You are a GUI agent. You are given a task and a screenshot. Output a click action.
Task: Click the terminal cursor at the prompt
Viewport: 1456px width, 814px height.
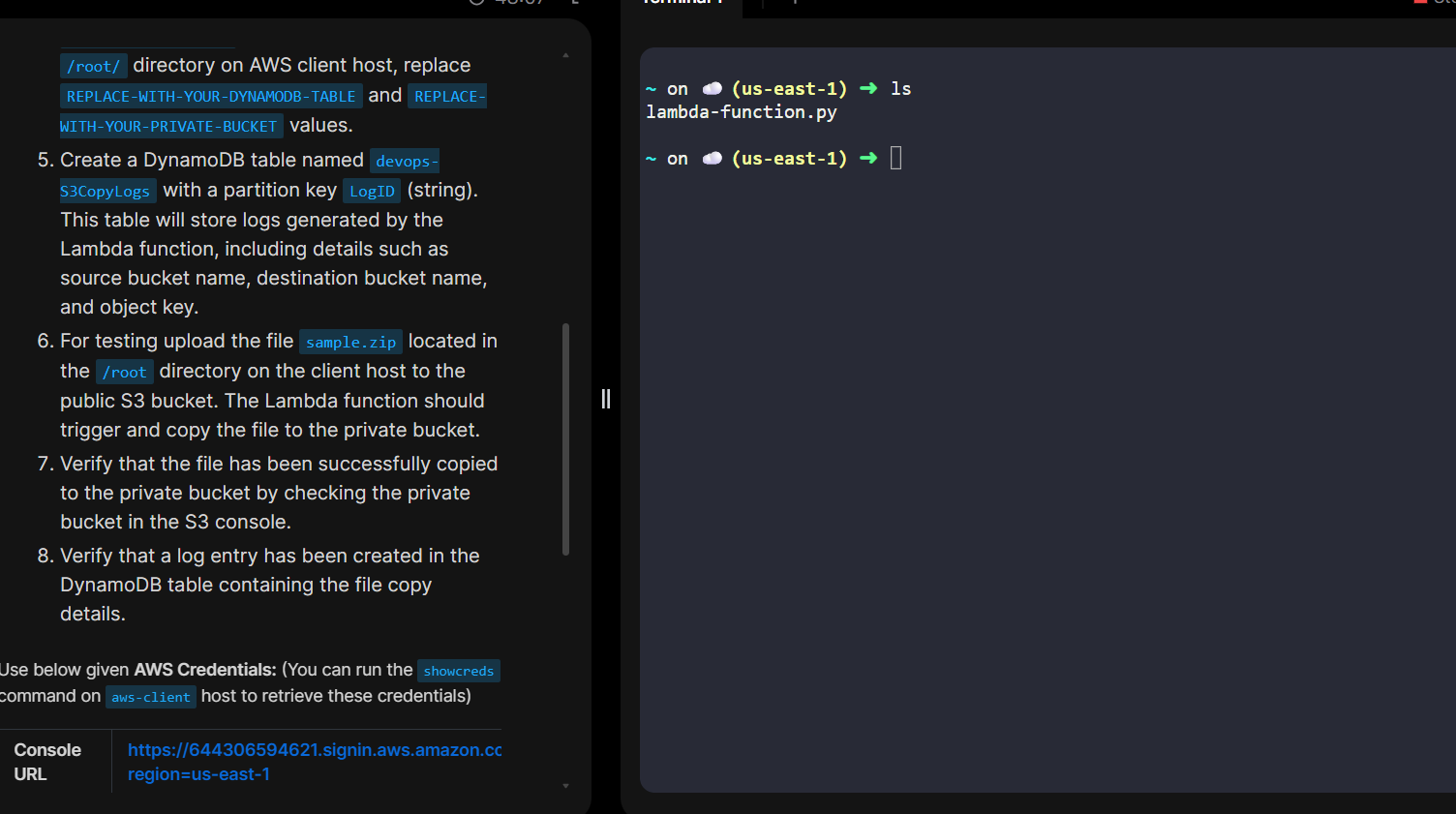895,158
